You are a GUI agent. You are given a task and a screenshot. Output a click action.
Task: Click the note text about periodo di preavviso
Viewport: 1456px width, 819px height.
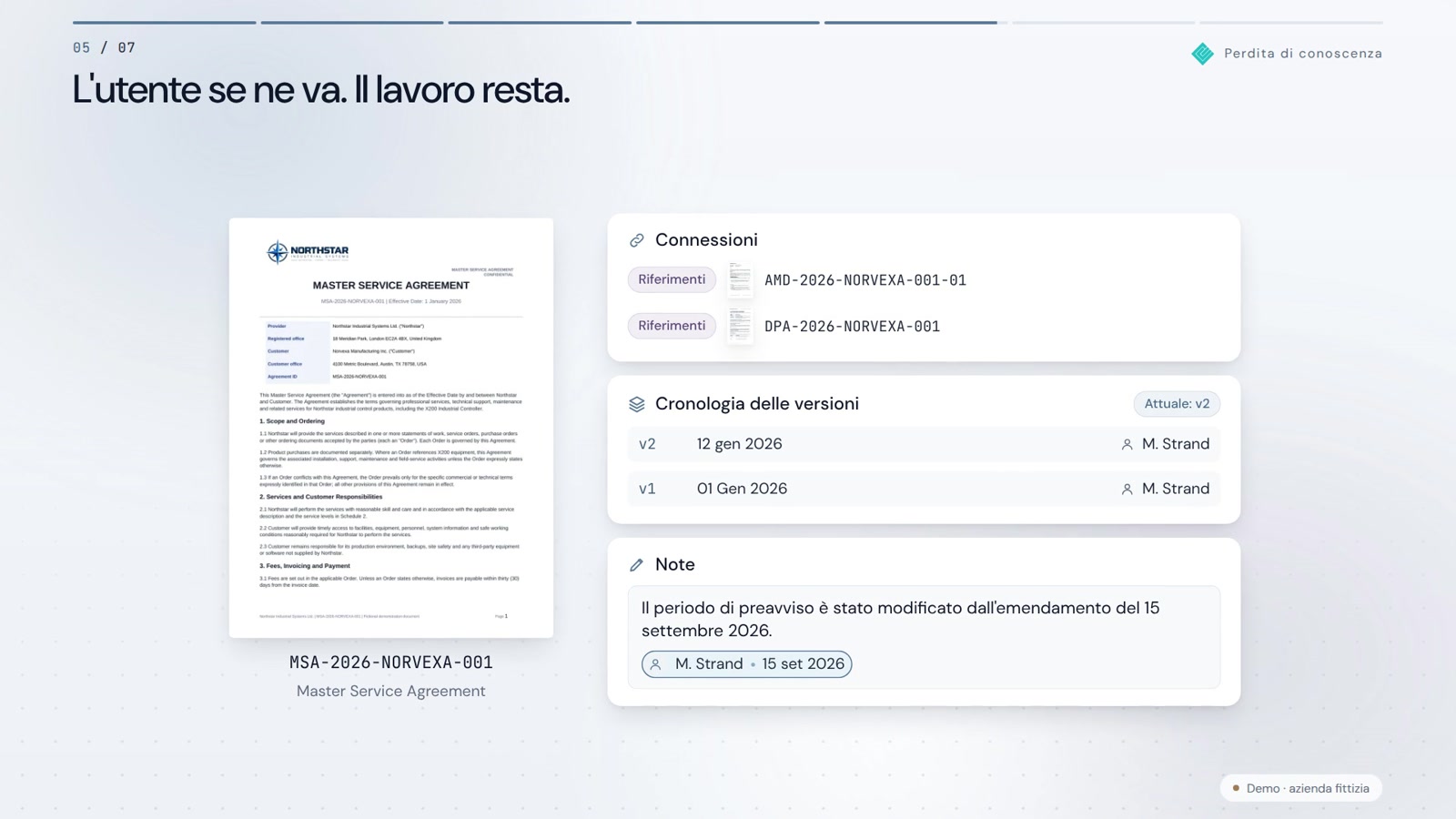[x=901, y=619]
